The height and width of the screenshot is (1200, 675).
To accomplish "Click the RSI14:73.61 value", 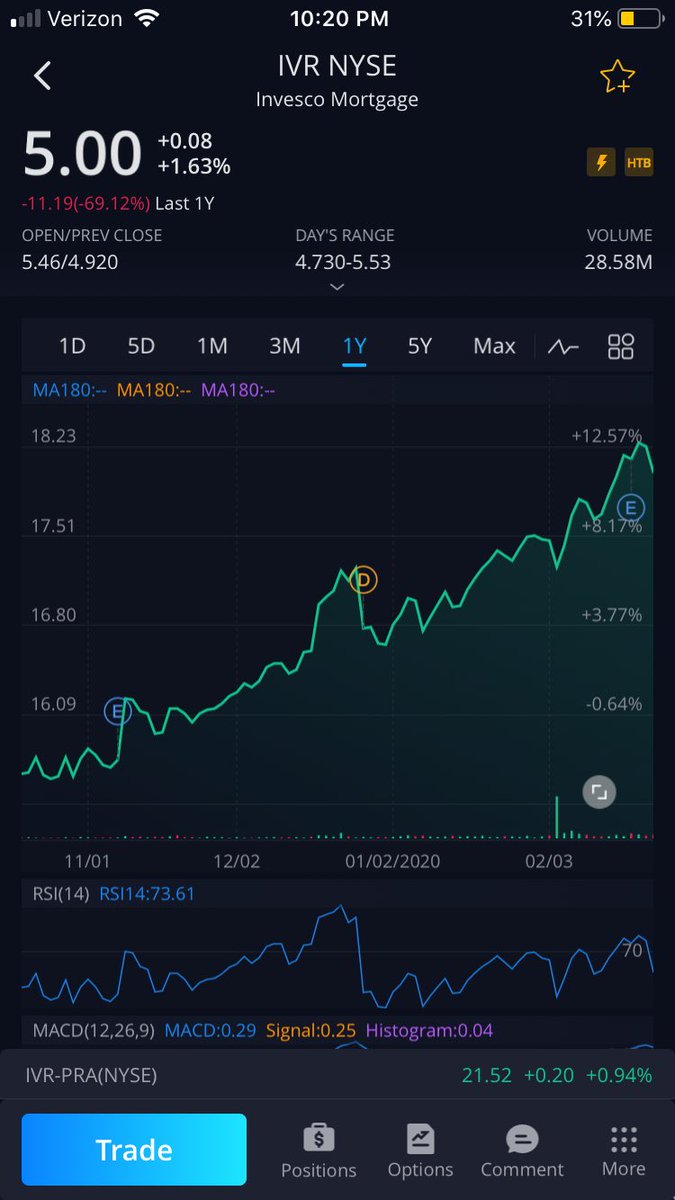I will coord(147,894).
